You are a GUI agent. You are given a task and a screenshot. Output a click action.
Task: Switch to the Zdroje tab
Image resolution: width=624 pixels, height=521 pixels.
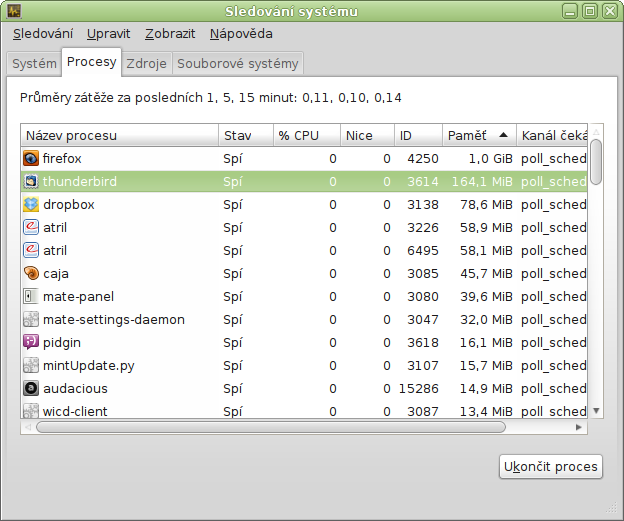[x=146, y=63]
